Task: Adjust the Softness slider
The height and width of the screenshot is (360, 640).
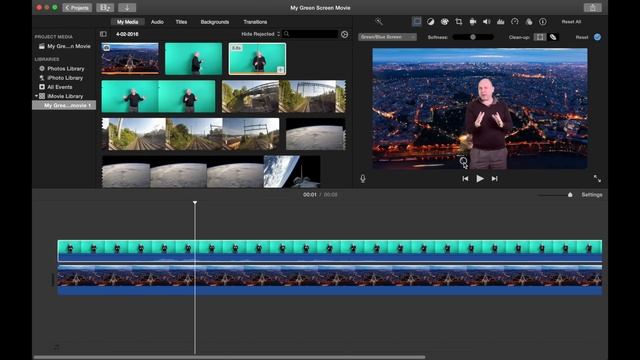Action: pos(473,37)
